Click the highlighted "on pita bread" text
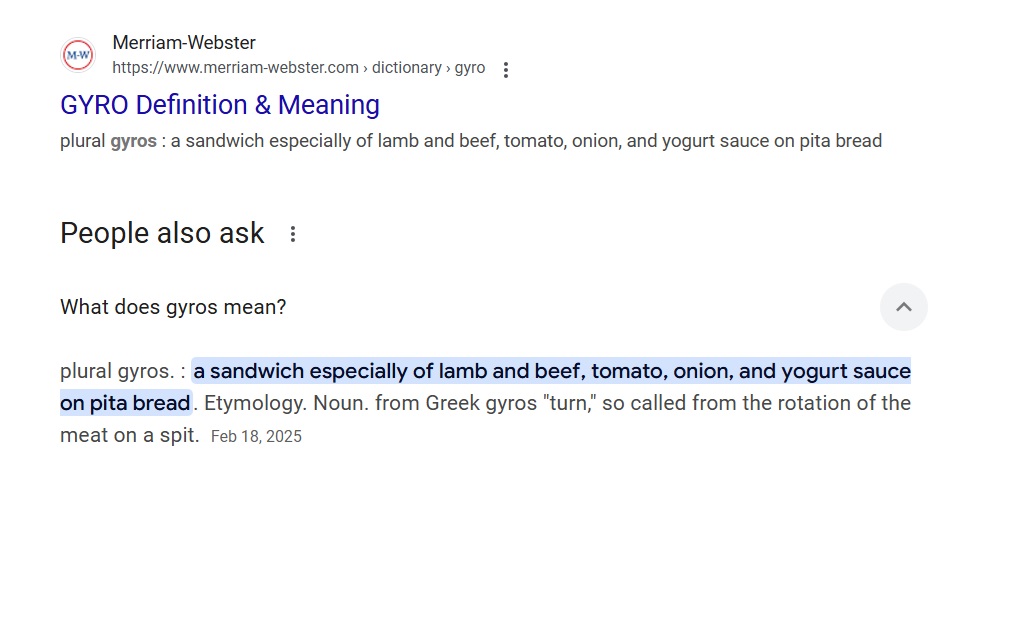The height and width of the screenshot is (643, 1014). pyautogui.click(x=125, y=404)
